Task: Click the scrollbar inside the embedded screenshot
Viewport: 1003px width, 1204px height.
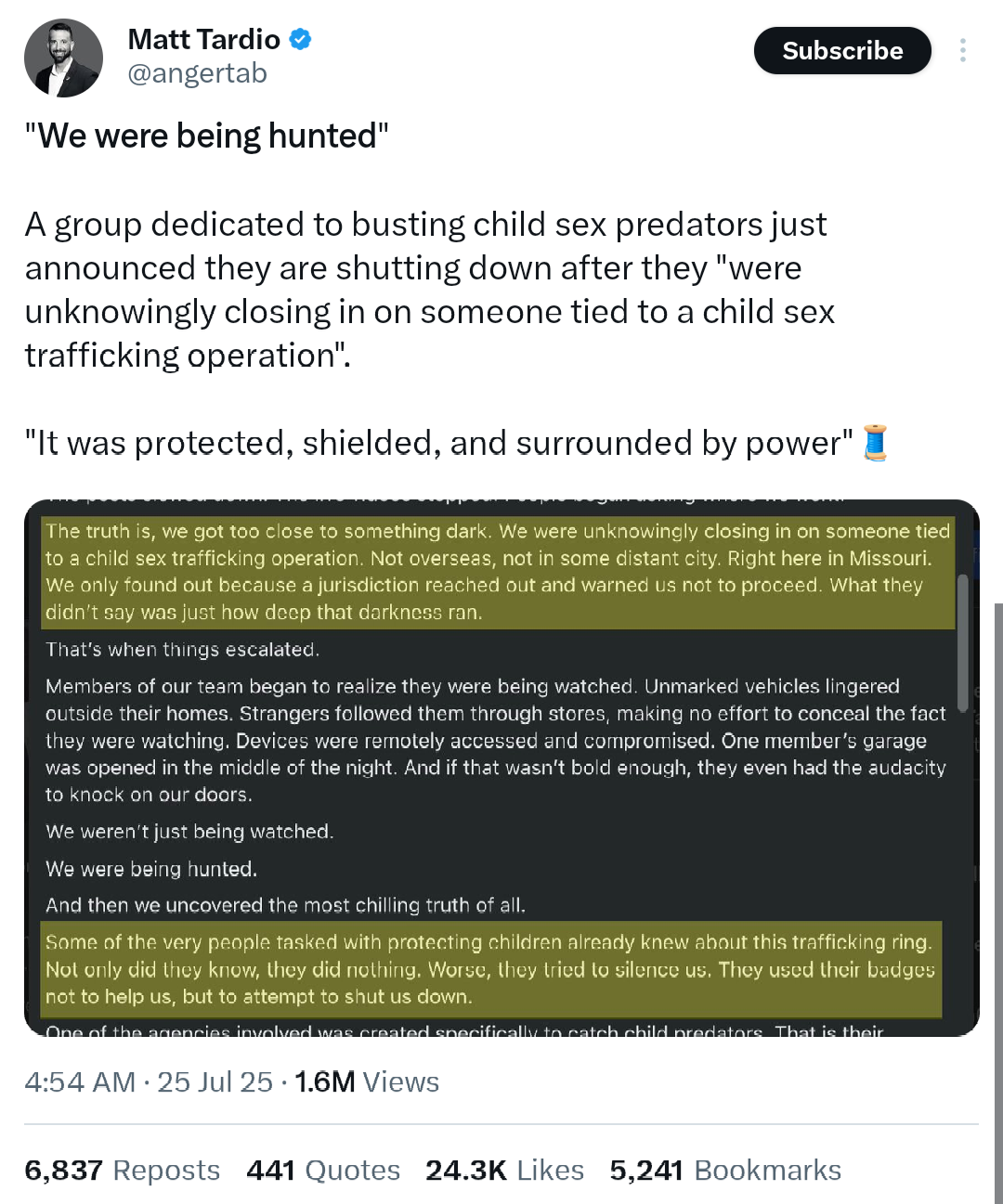Action: click(x=963, y=641)
